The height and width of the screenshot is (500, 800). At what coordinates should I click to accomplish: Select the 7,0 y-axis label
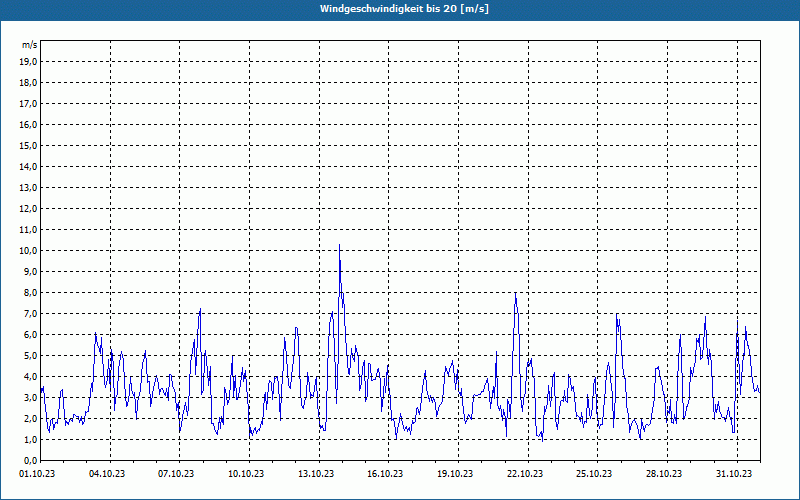[30, 313]
